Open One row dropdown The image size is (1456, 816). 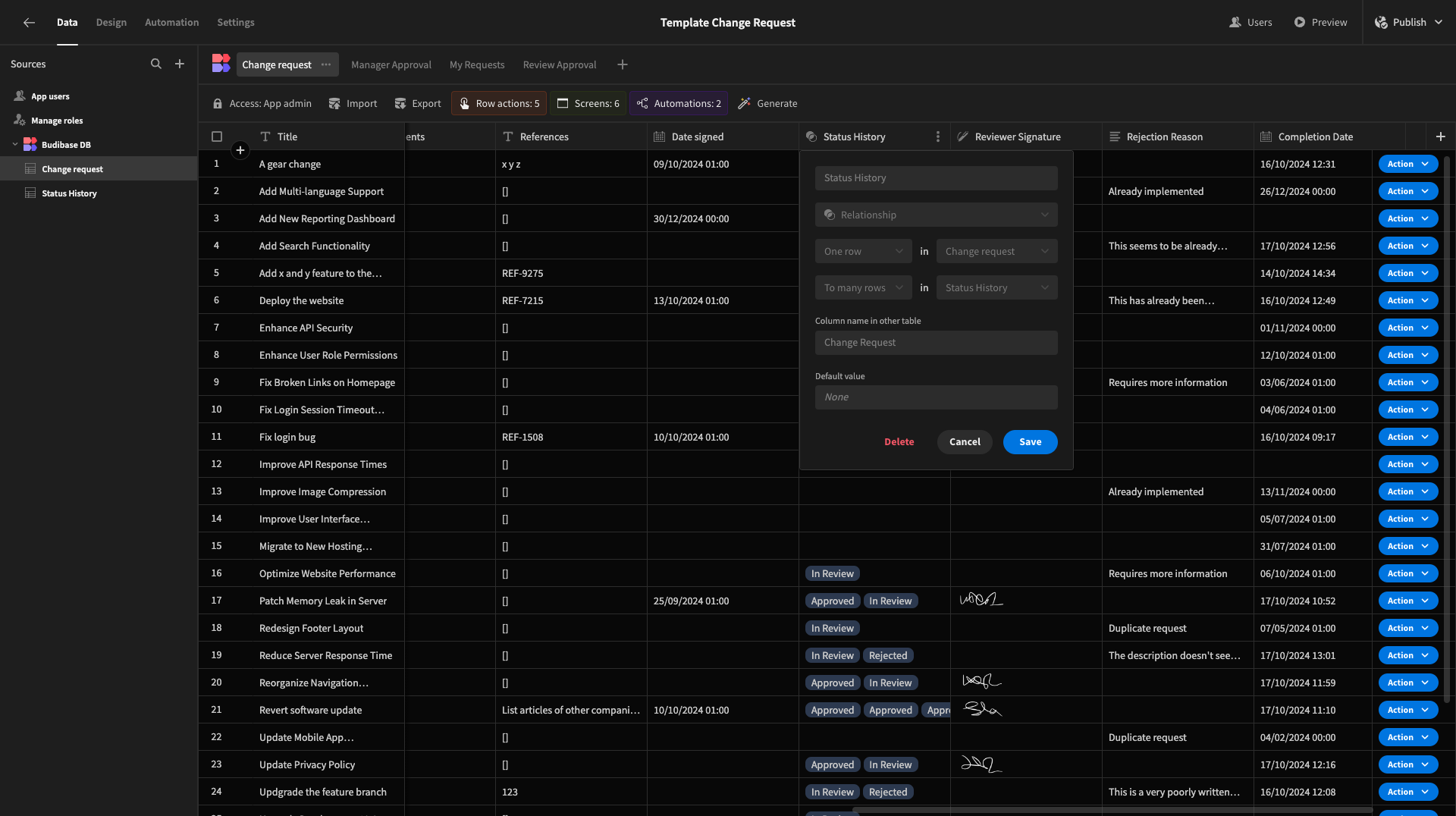point(864,251)
